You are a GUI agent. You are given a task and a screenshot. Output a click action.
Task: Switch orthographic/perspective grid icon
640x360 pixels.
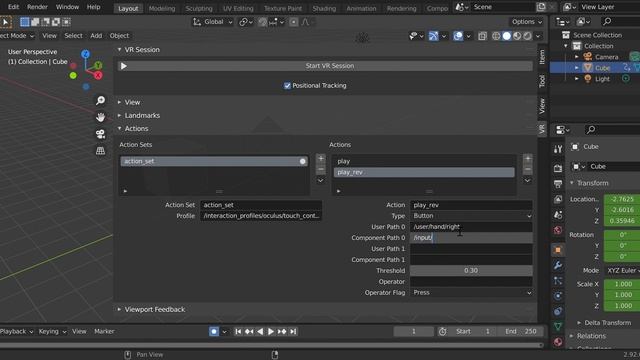[100, 151]
